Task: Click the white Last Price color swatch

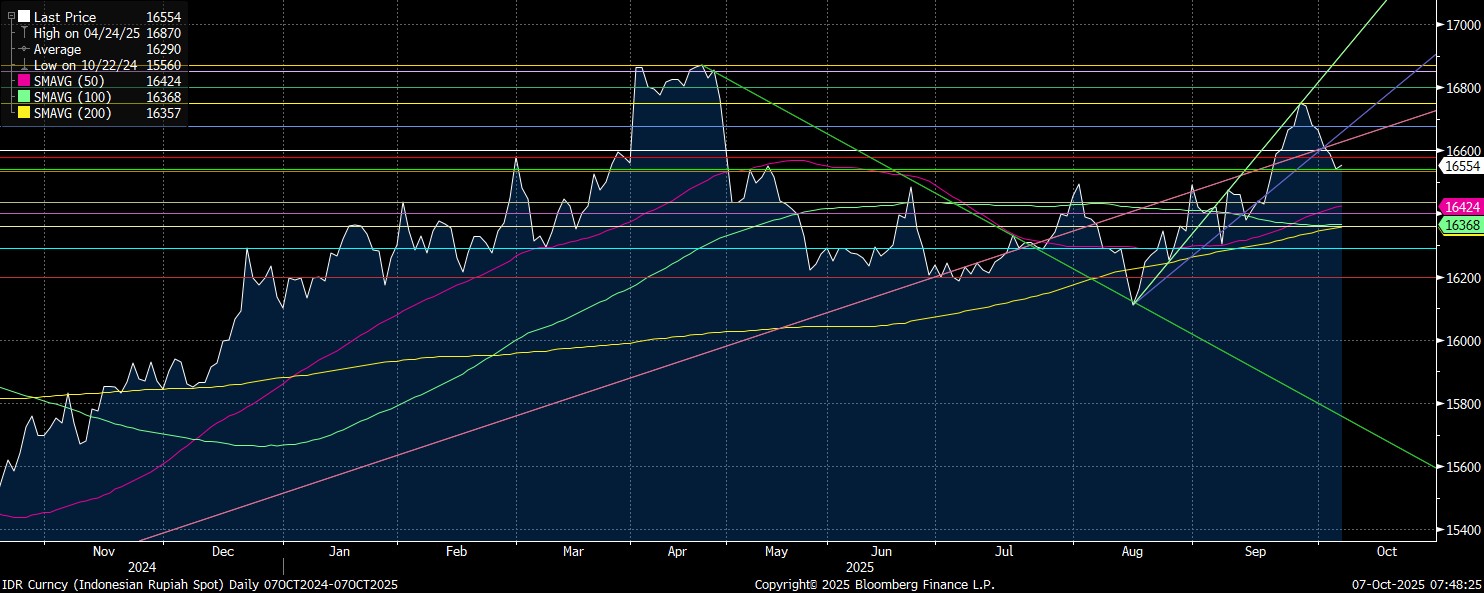Action: click(x=24, y=17)
